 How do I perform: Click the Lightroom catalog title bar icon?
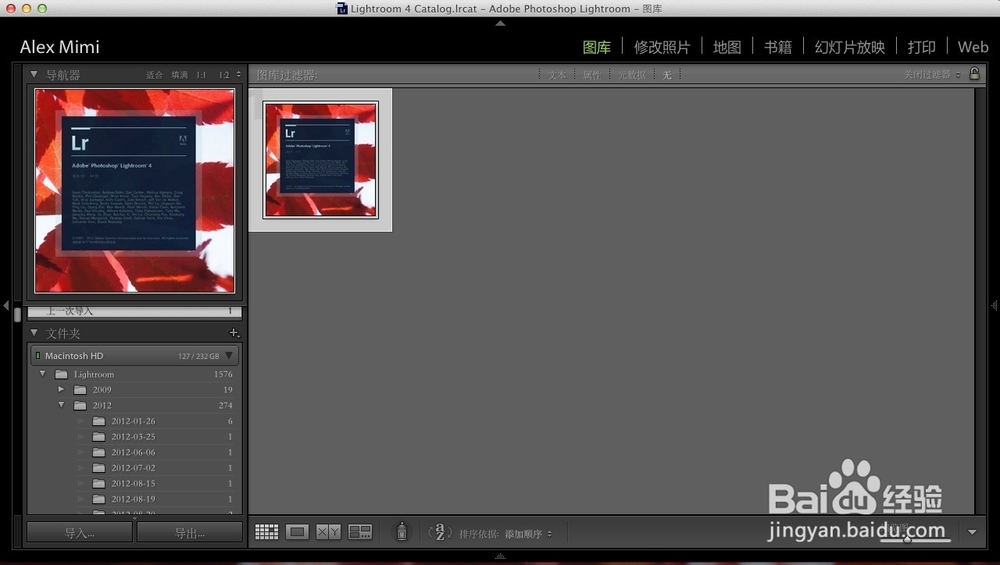(x=342, y=8)
